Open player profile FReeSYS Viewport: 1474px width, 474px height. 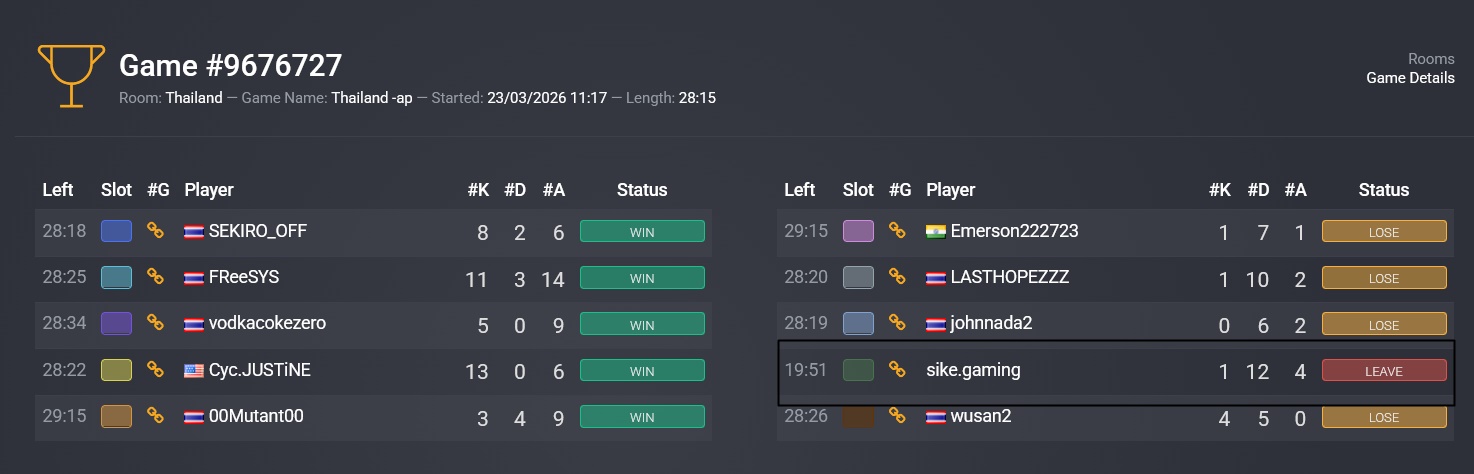click(244, 277)
